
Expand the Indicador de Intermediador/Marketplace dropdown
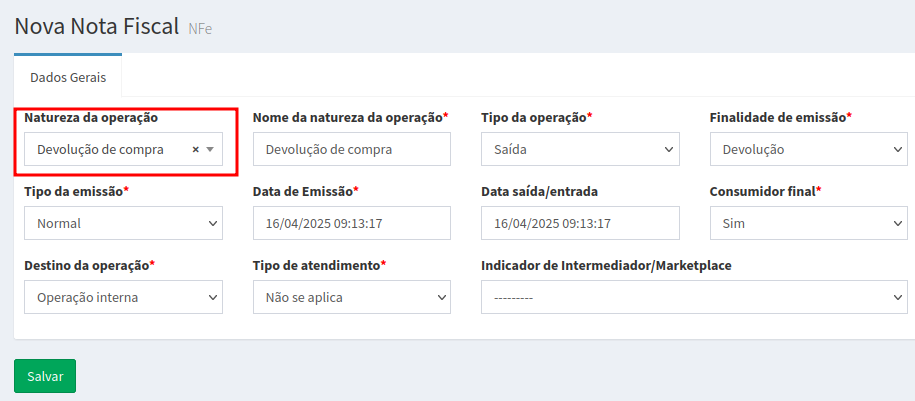coord(694,297)
